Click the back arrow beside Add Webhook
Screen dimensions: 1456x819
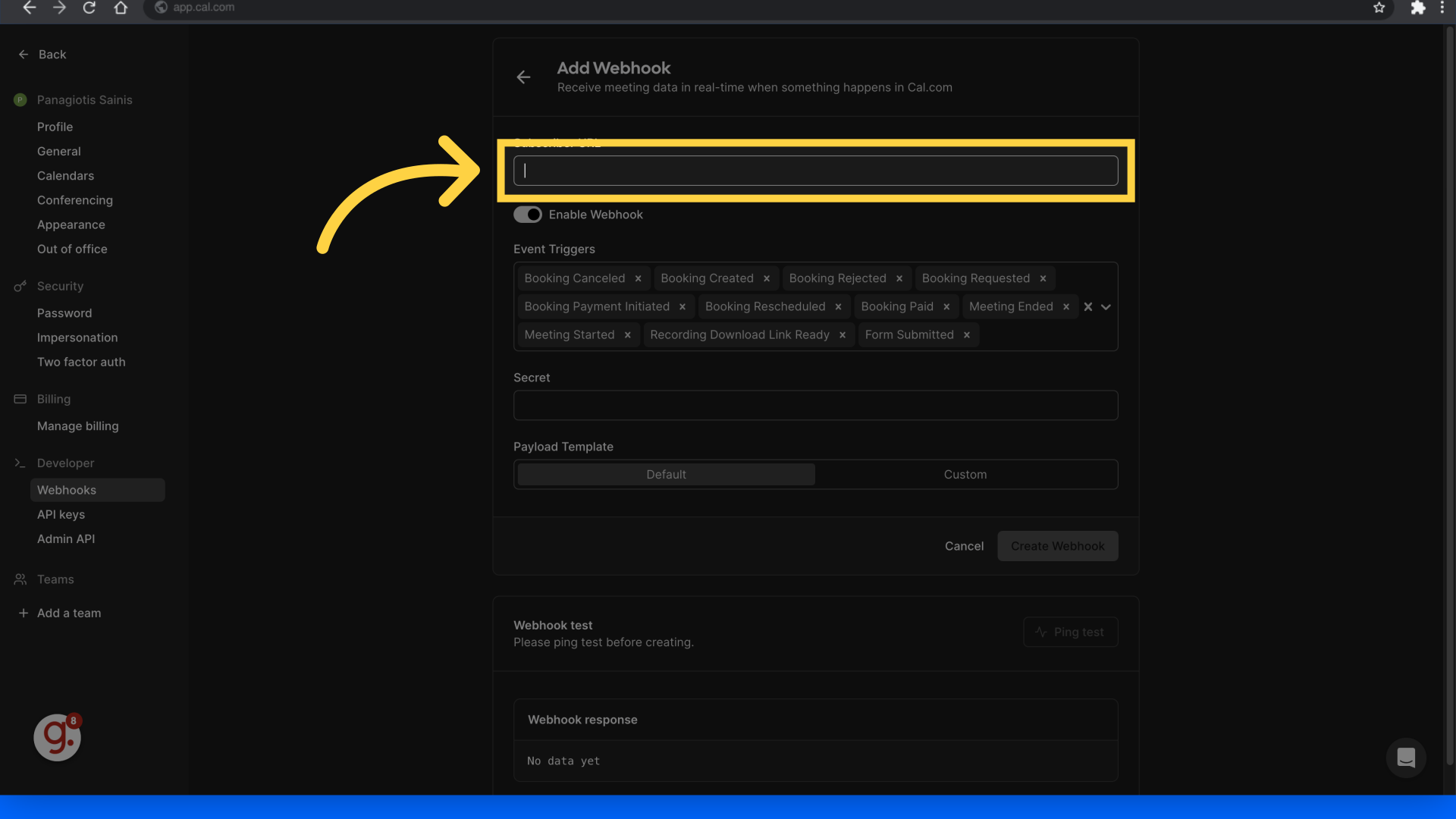click(523, 77)
